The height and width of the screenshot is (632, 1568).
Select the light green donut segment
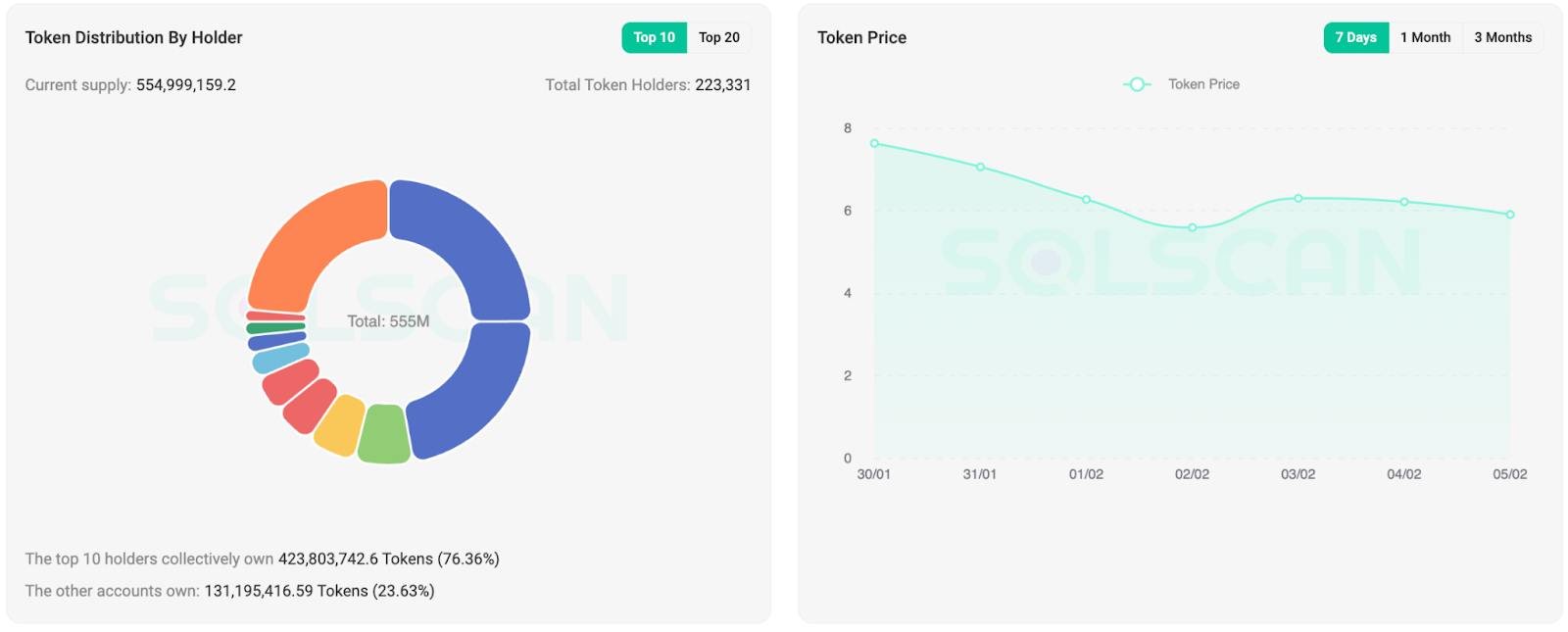[x=383, y=434]
